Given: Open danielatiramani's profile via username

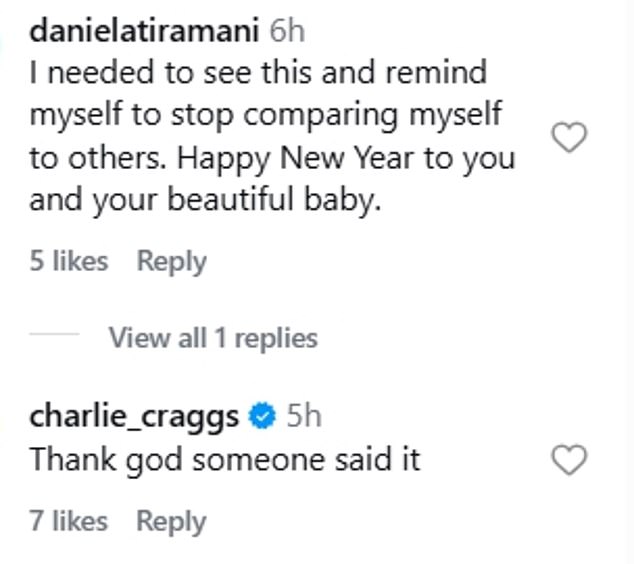Looking at the screenshot, I should click(x=146, y=31).
